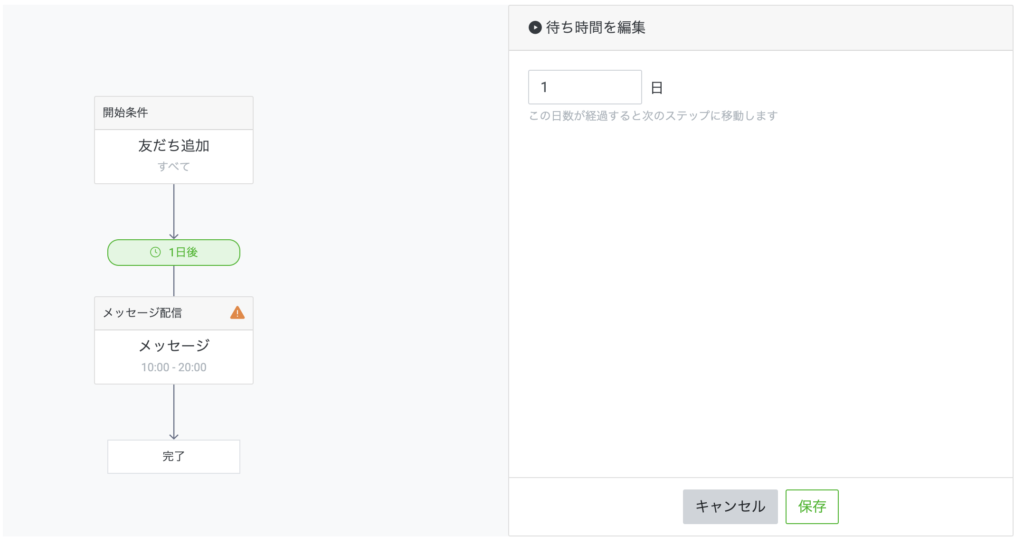Click the orange warning icon on メッセージ配信

(x=237, y=312)
